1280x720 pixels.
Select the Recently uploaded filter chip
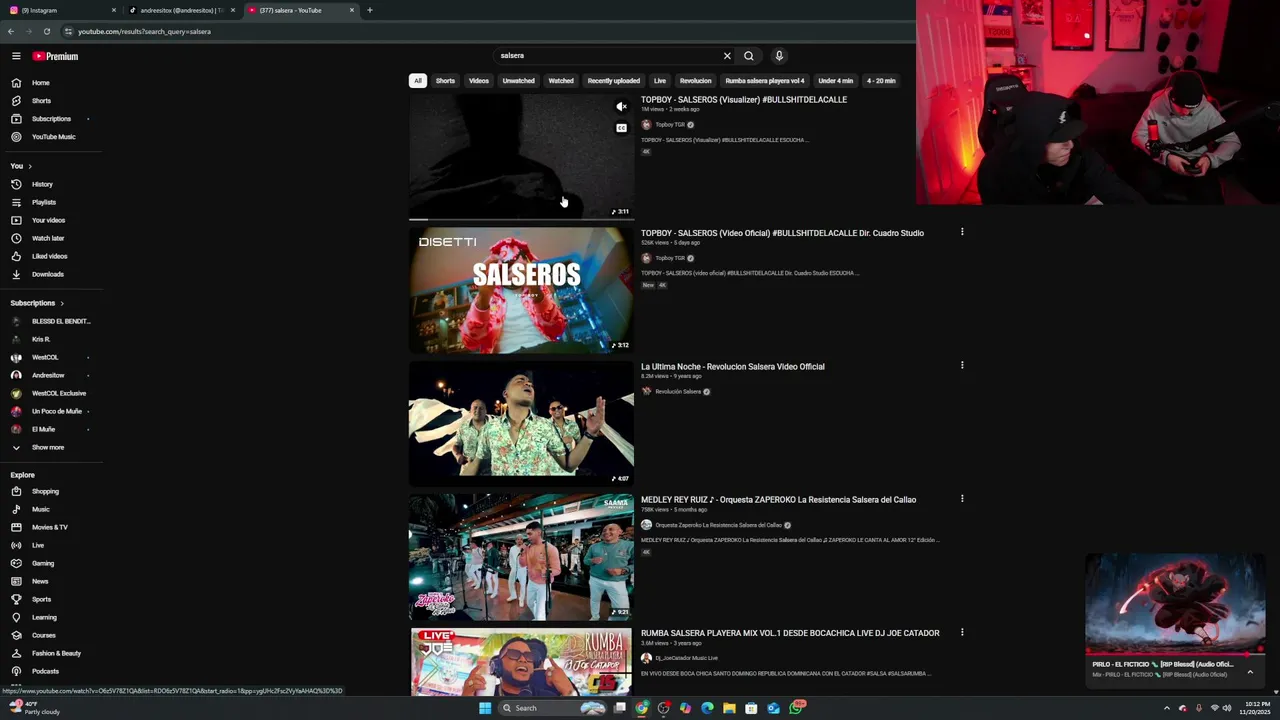pos(614,81)
